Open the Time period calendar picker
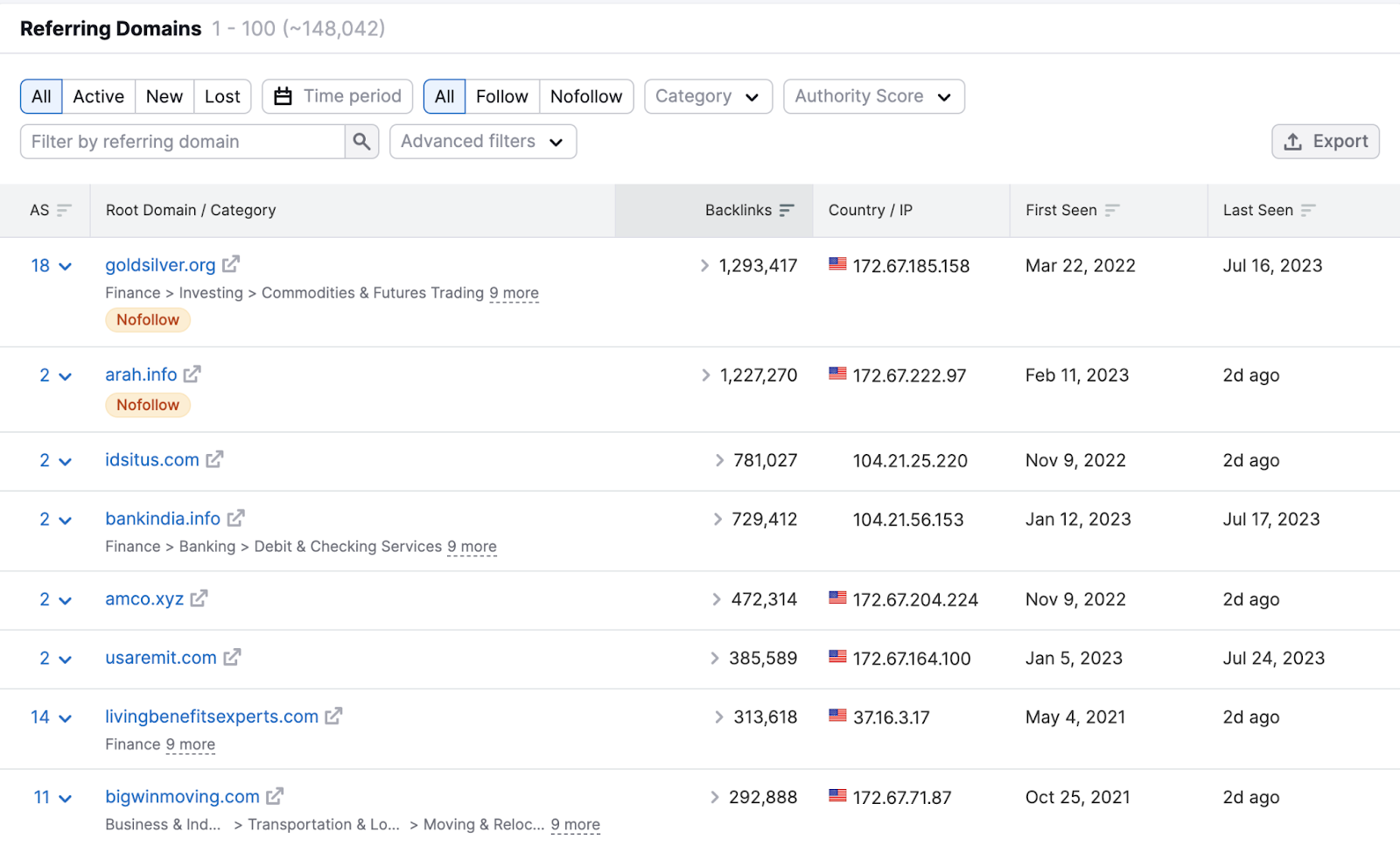This screenshot has height=845, width=1400. [282, 96]
